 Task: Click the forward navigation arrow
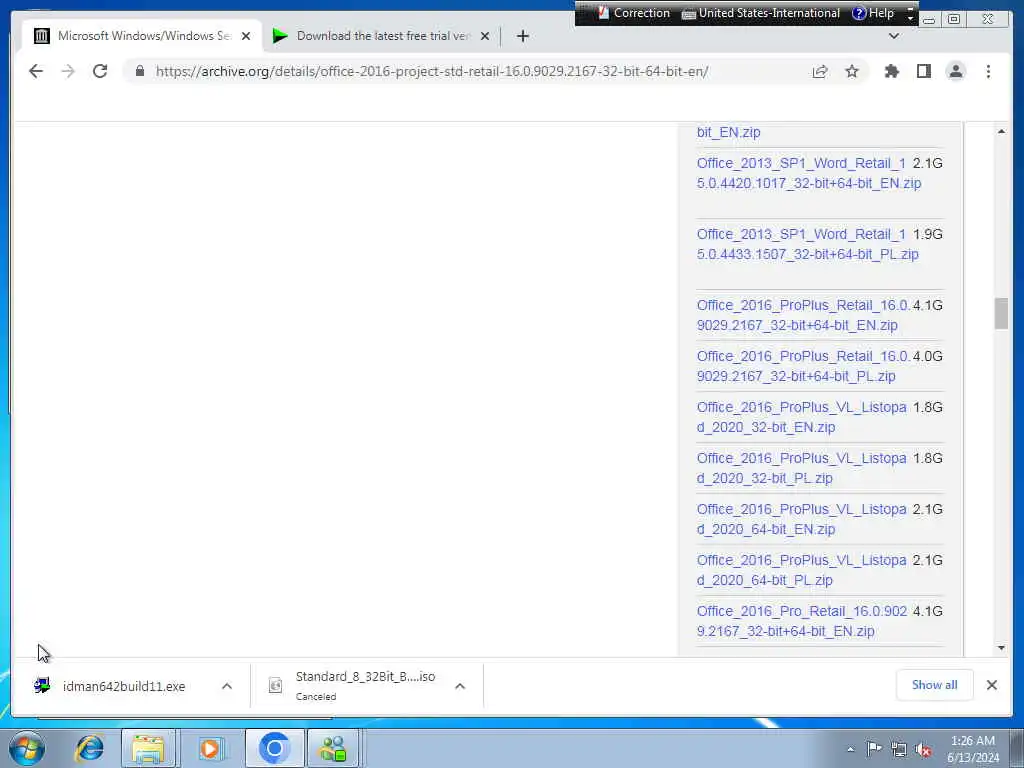point(68,71)
